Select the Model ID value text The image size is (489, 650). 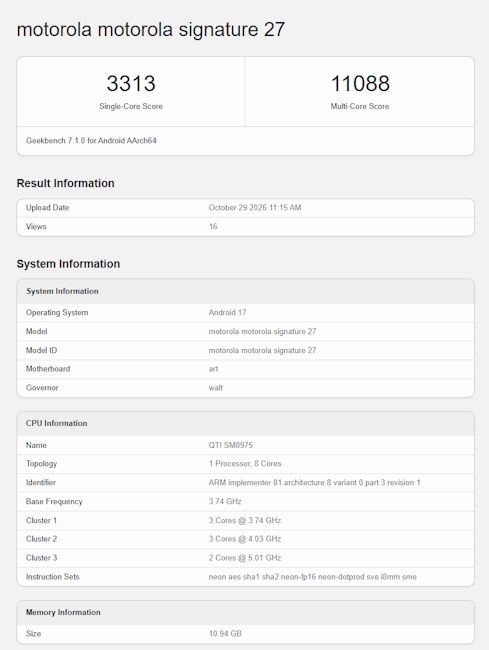pyautogui.click(x=262, y=350)
